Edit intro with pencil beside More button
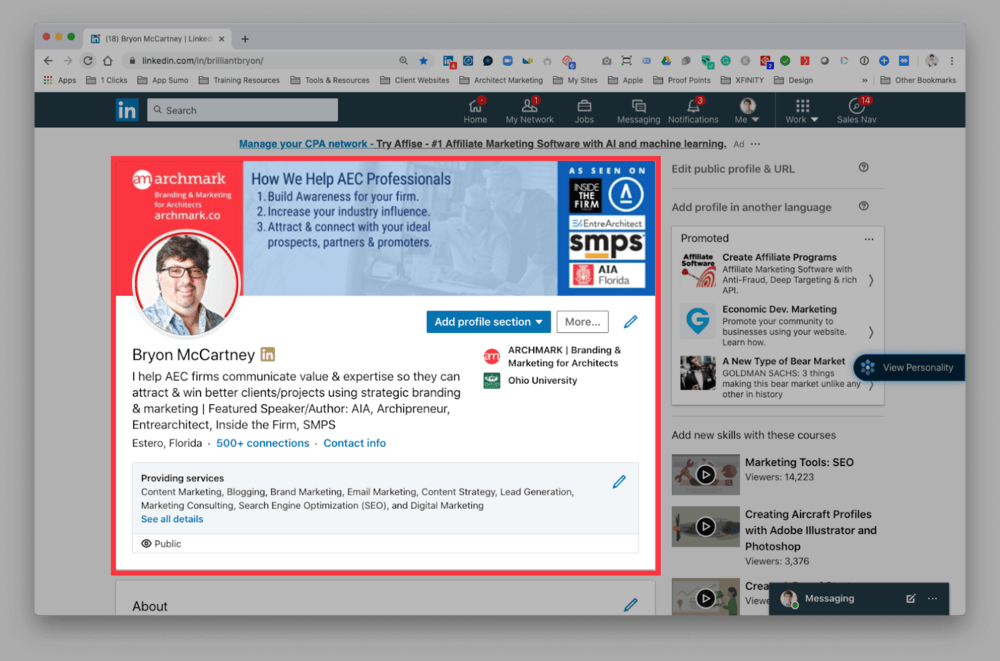Image resolution: width=1000 pixels, height=661 pixels. (x=631, y=322)
